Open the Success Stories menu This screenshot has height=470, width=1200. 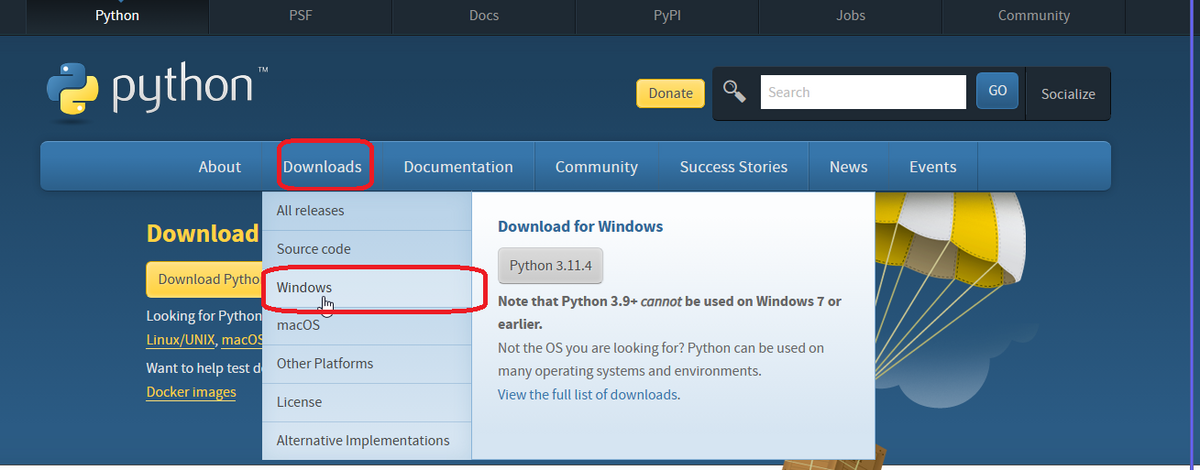coord(733,167)
